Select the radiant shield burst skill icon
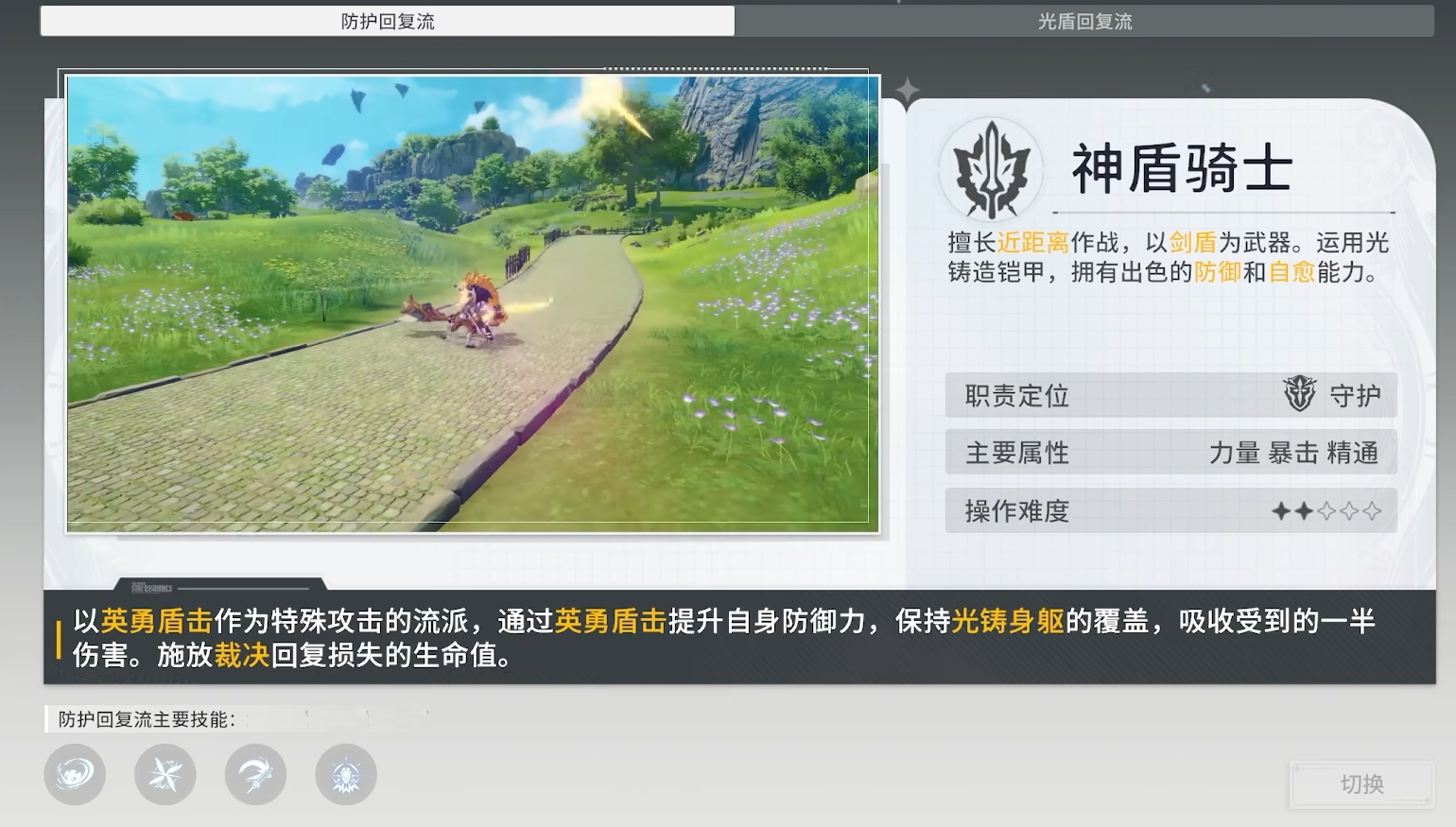This screenshot has height=827, width=1456. coord(346,774)
